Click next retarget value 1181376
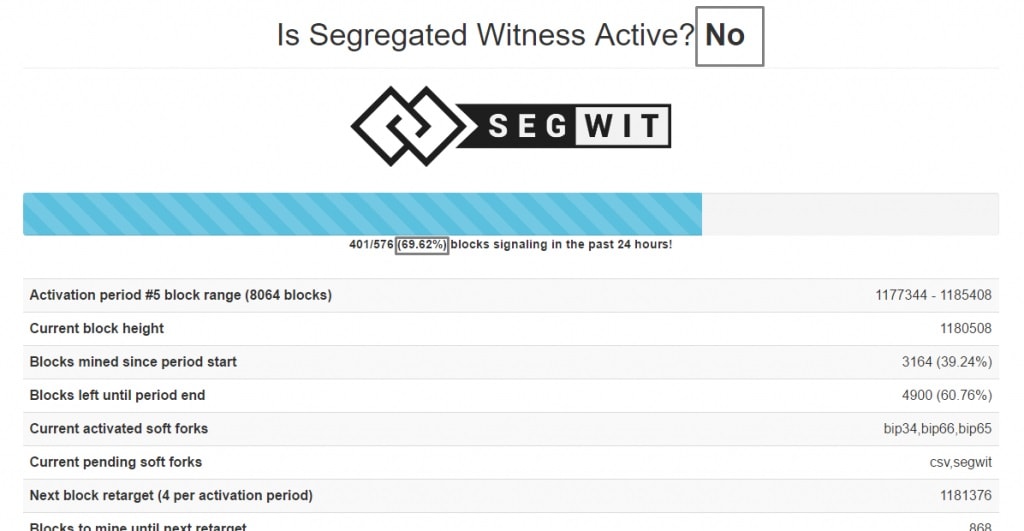 (x=965, y=495)
